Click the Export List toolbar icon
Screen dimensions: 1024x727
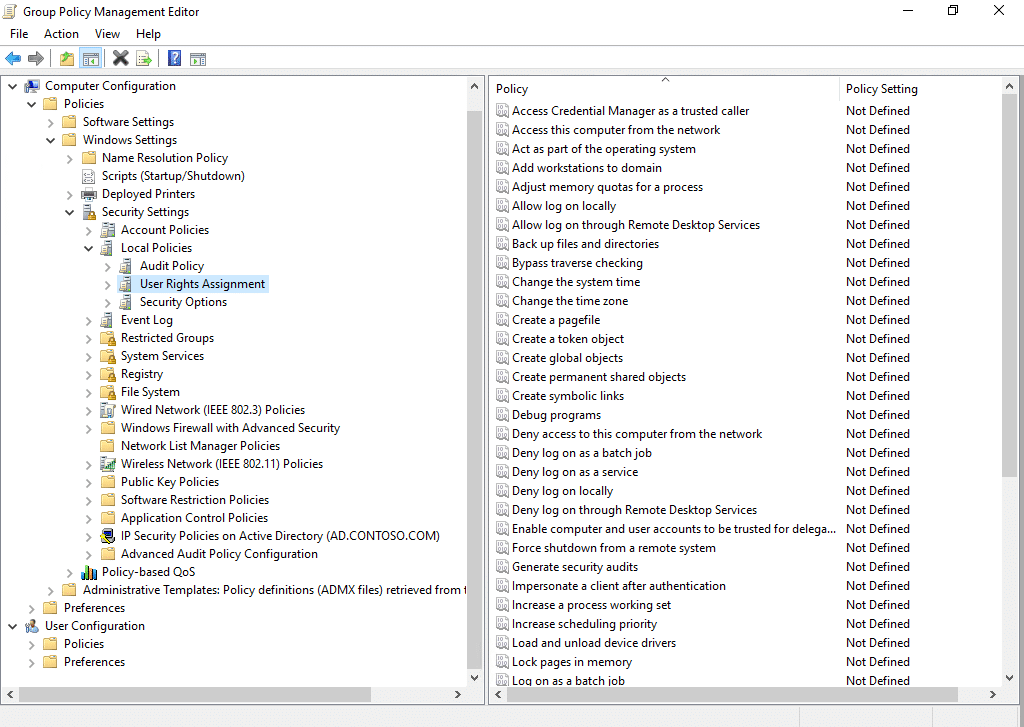coord(144,59)
